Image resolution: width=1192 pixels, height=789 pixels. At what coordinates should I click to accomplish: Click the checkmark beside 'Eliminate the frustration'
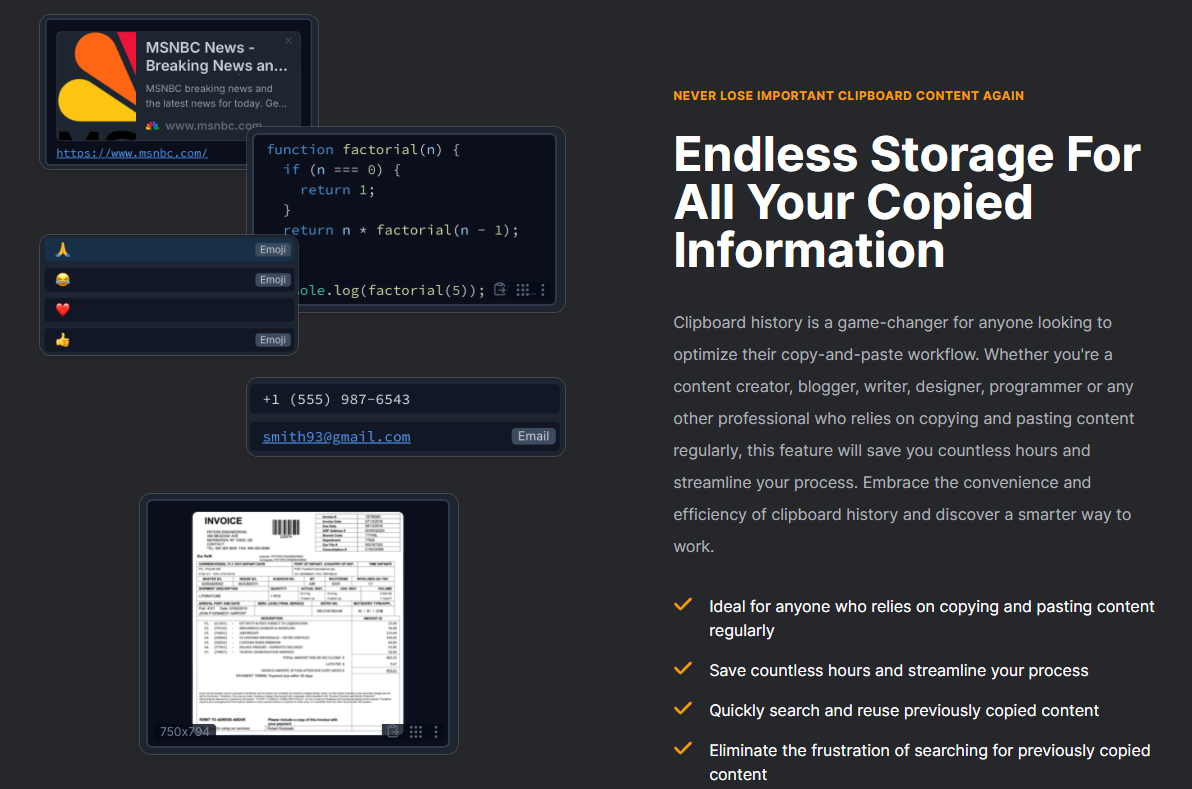click(683, 748)
